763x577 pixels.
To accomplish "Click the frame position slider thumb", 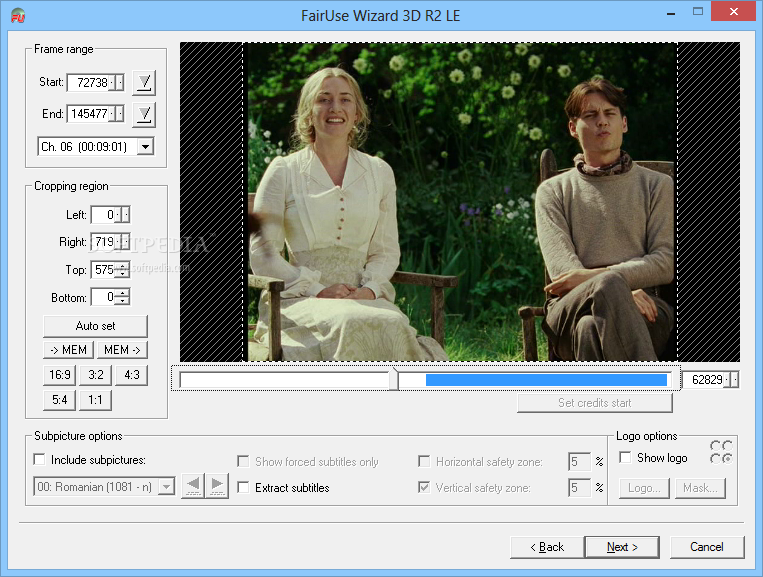I will click(x=394, y=379).
